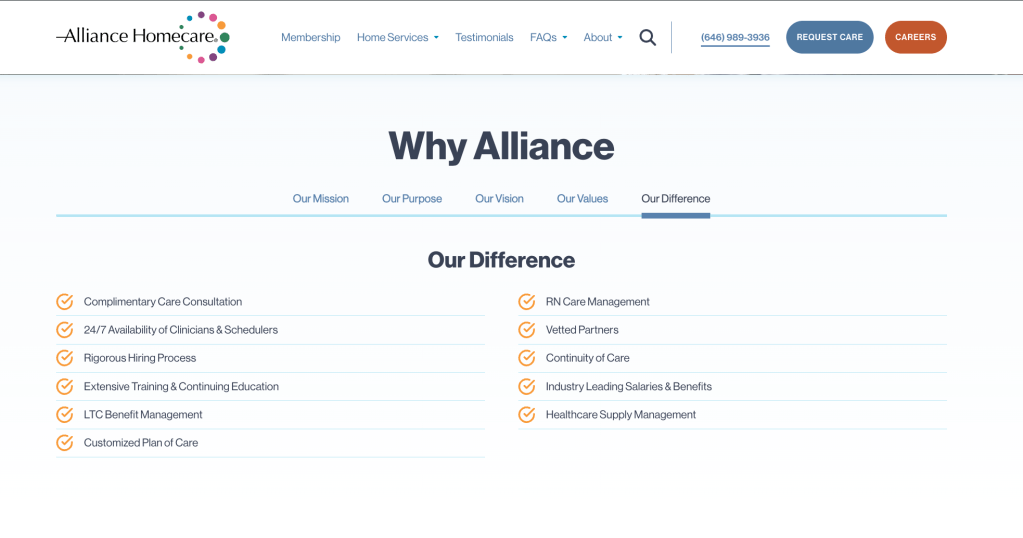
Task: Click the Alliance Homecare logo
Action: pyautogui.click(x=143, y=37)
